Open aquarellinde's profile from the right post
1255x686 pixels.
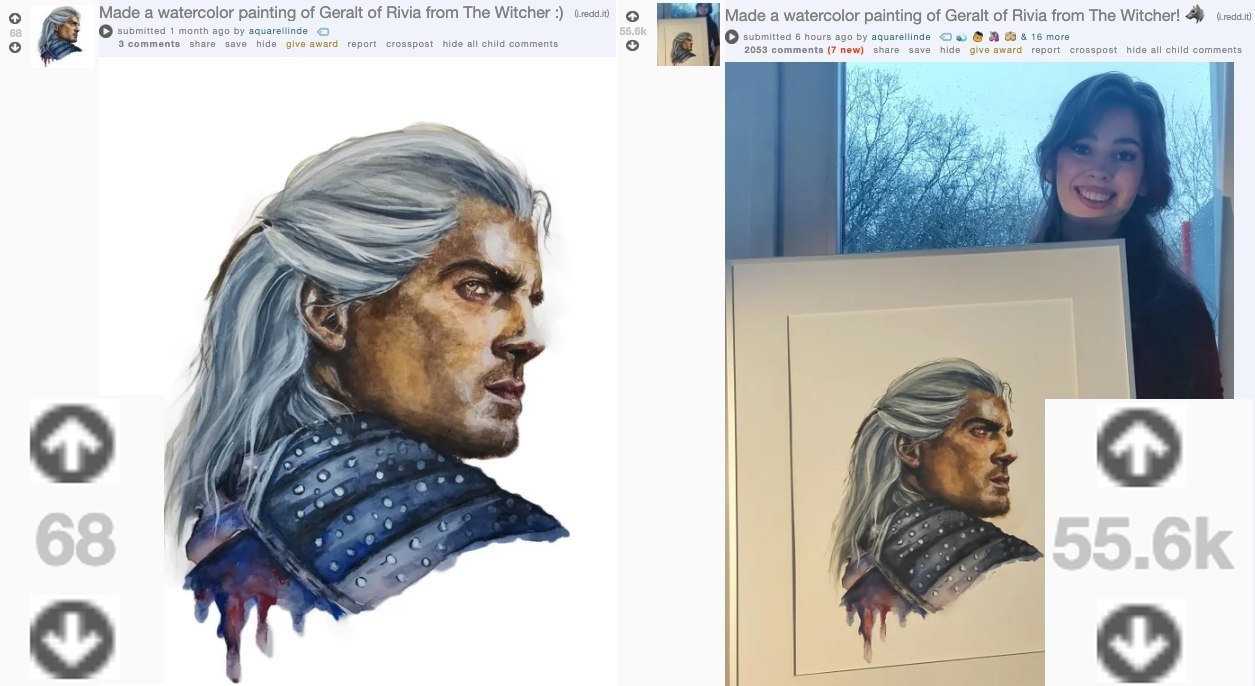point(901,37)
